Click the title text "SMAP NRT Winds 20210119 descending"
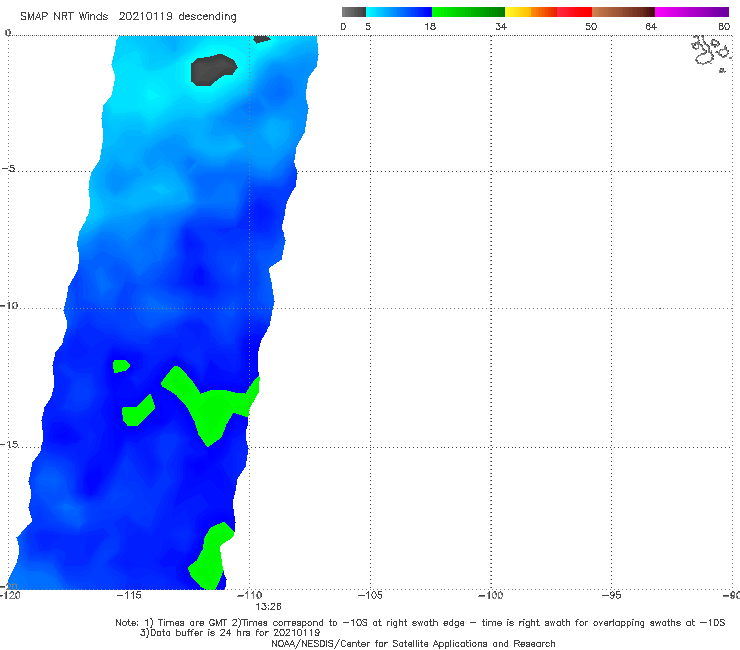 [x=128, y=17]
